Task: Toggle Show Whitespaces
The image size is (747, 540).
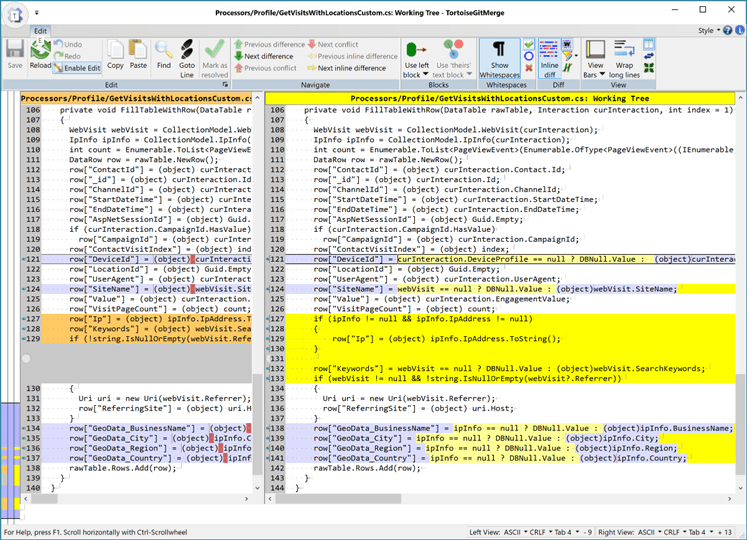Action: [x=499, y=59]
